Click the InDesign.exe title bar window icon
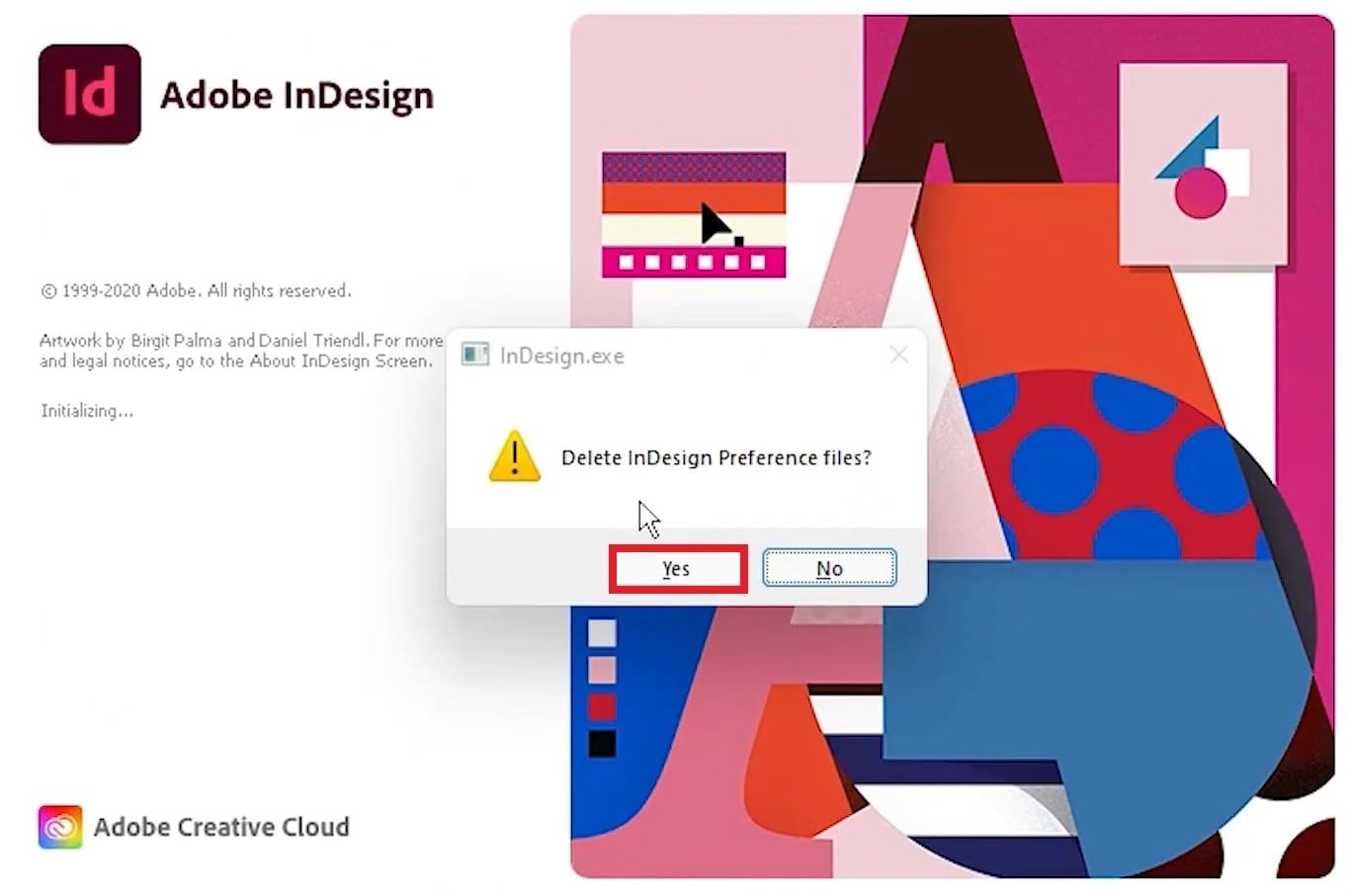The height and width of the screenshot is (896, 1347). click(475, 355)
